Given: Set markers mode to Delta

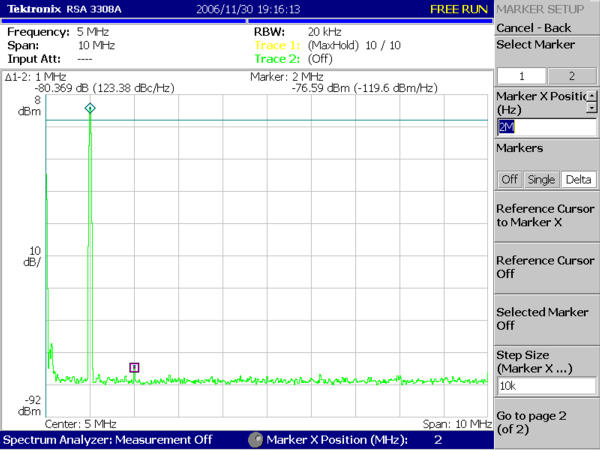Looking at the screenshot, I should coord(578,179).
